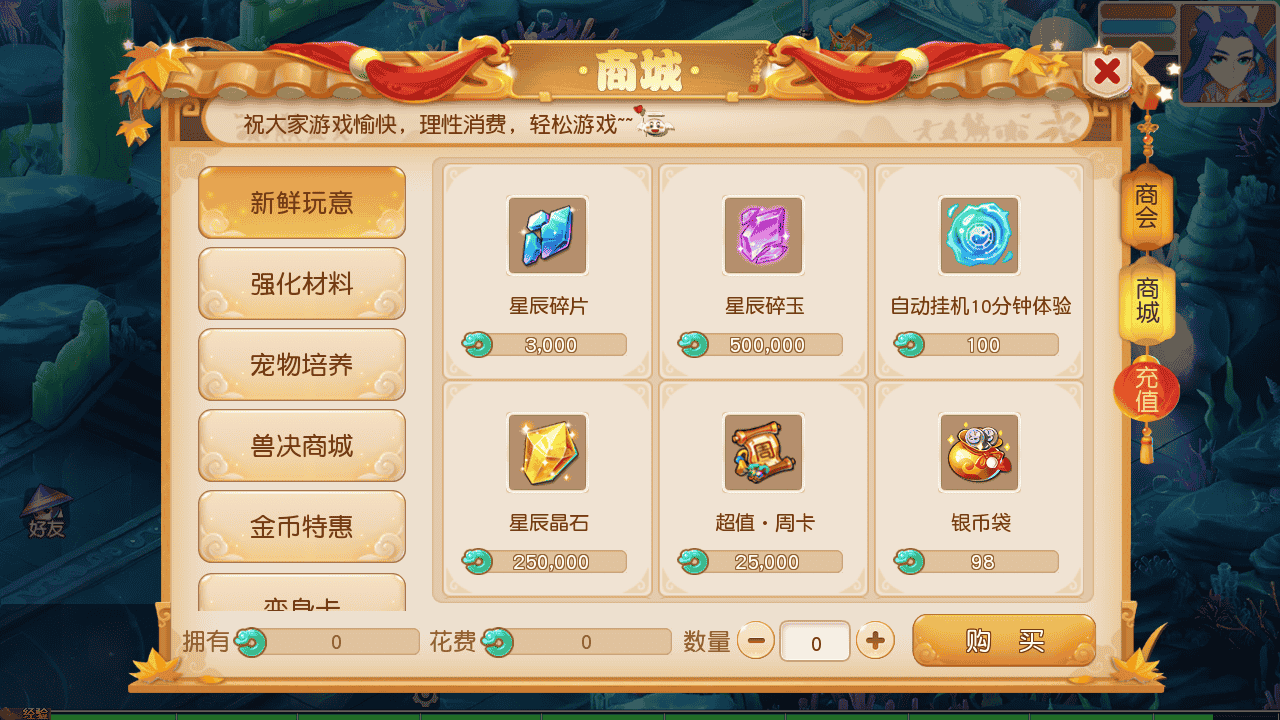Select the 超值·周卡 scroll icon

point(763,452)
